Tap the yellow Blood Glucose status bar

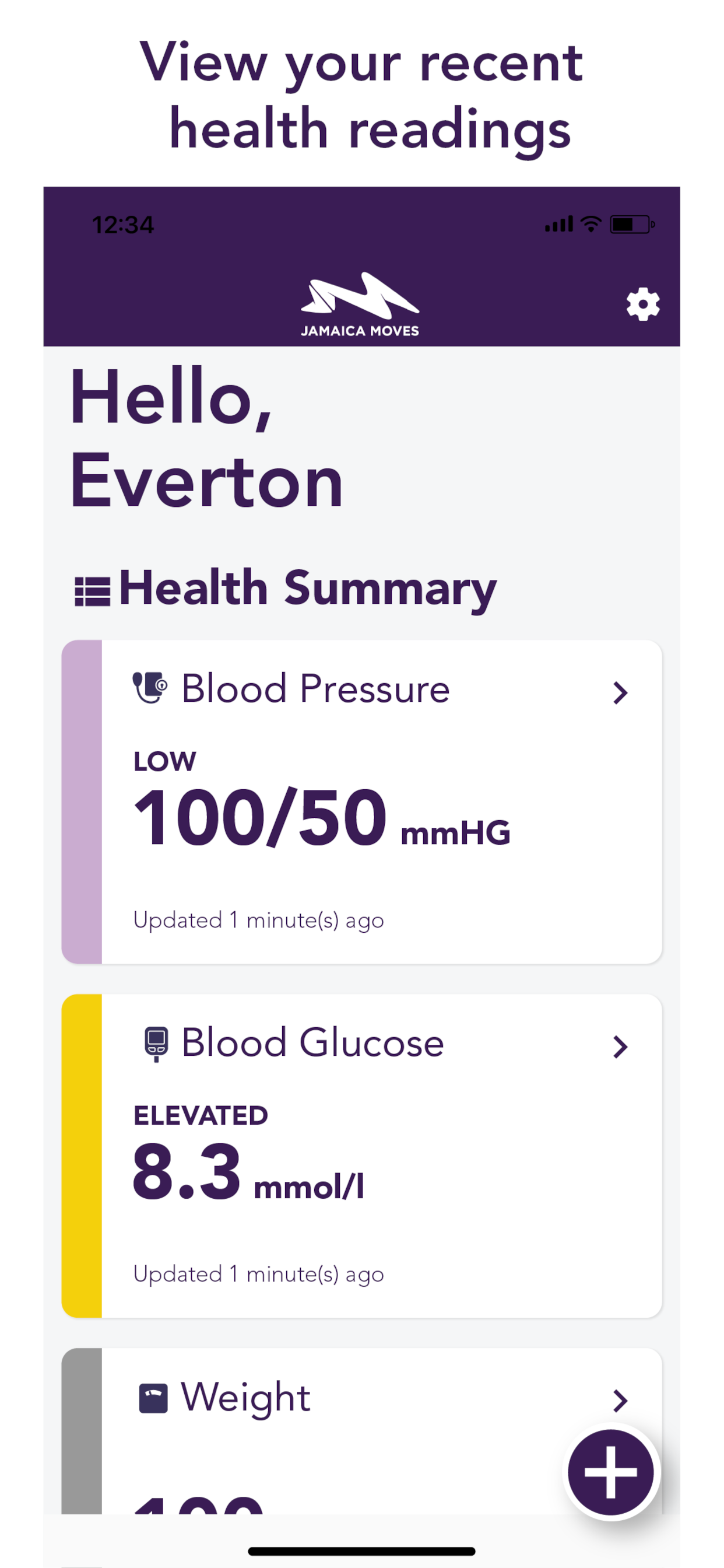point(82,1156)
